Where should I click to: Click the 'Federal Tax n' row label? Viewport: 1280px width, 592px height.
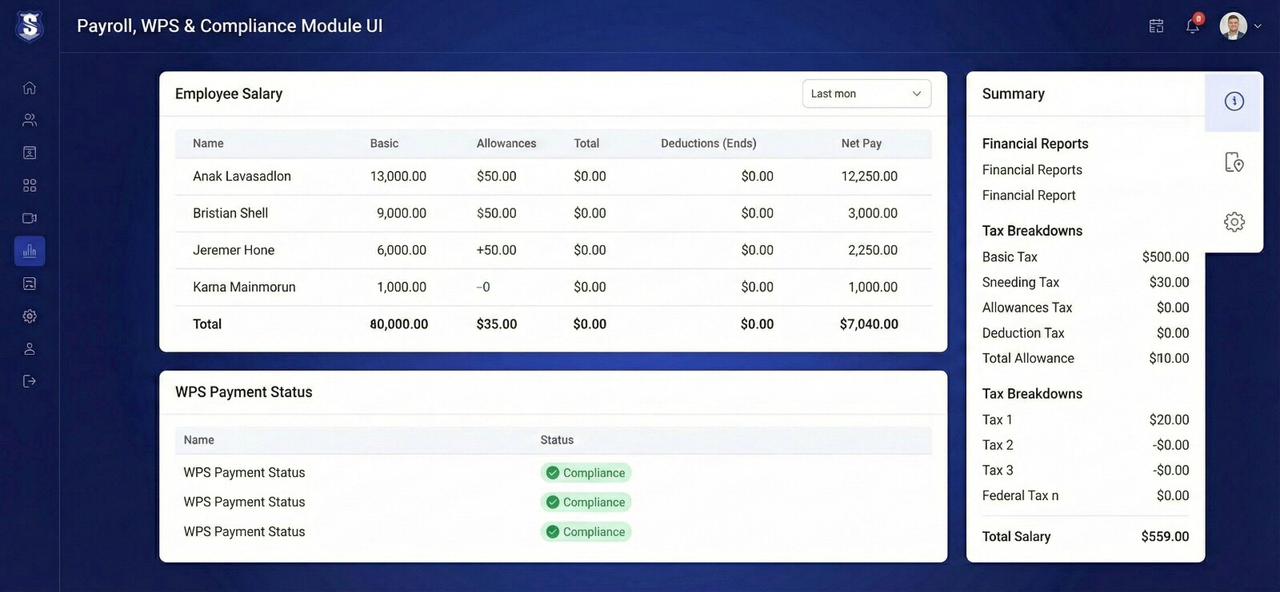click(1020, 496)
